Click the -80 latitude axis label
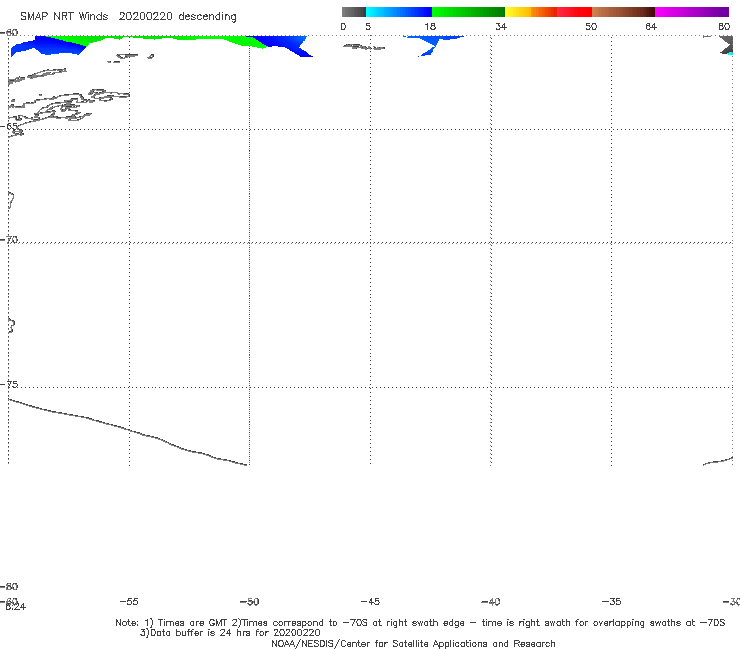This screenshot has height=650, width=740. (x=9, y=586)
